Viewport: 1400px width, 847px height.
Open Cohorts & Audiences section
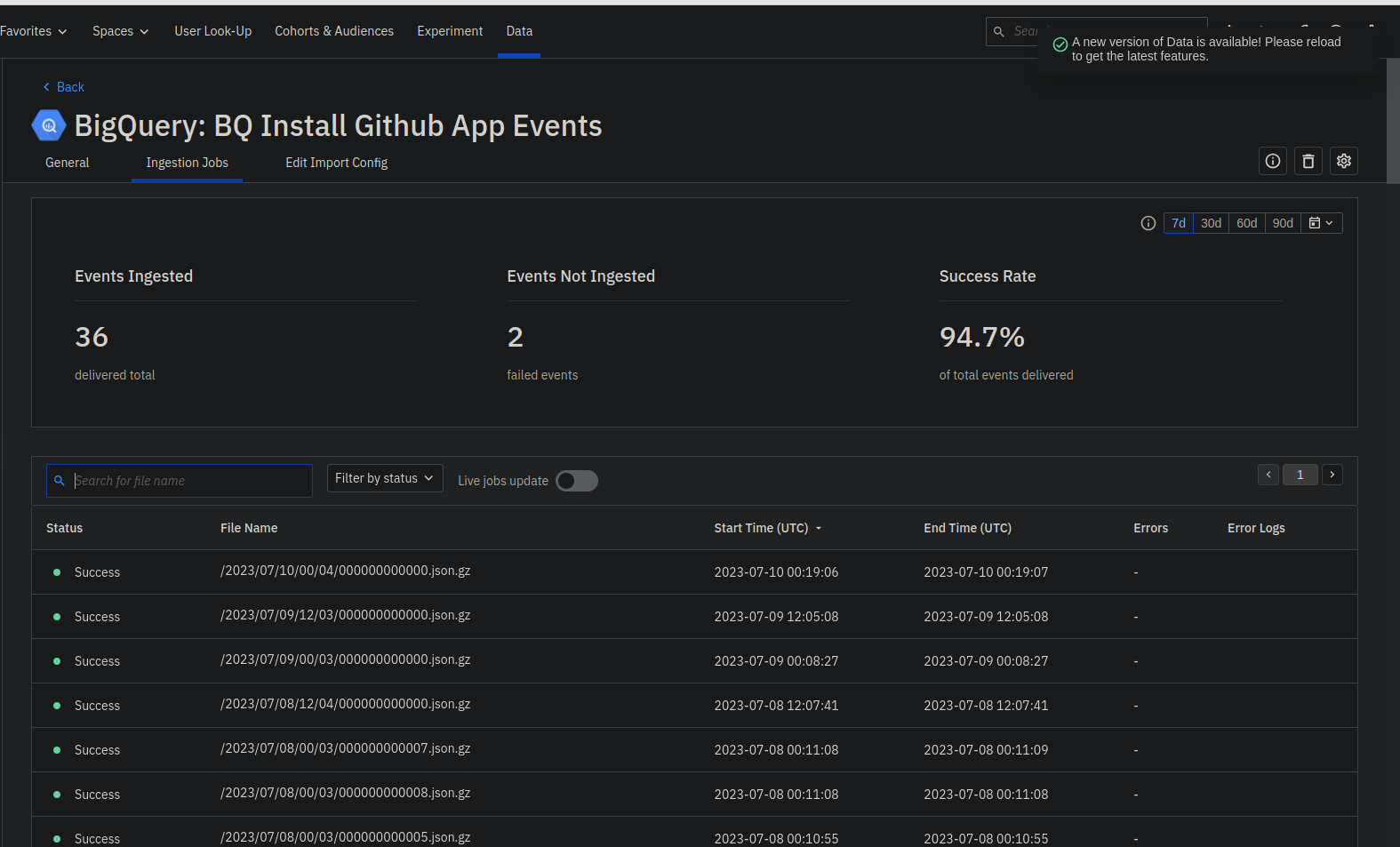(x=334, y=31)
